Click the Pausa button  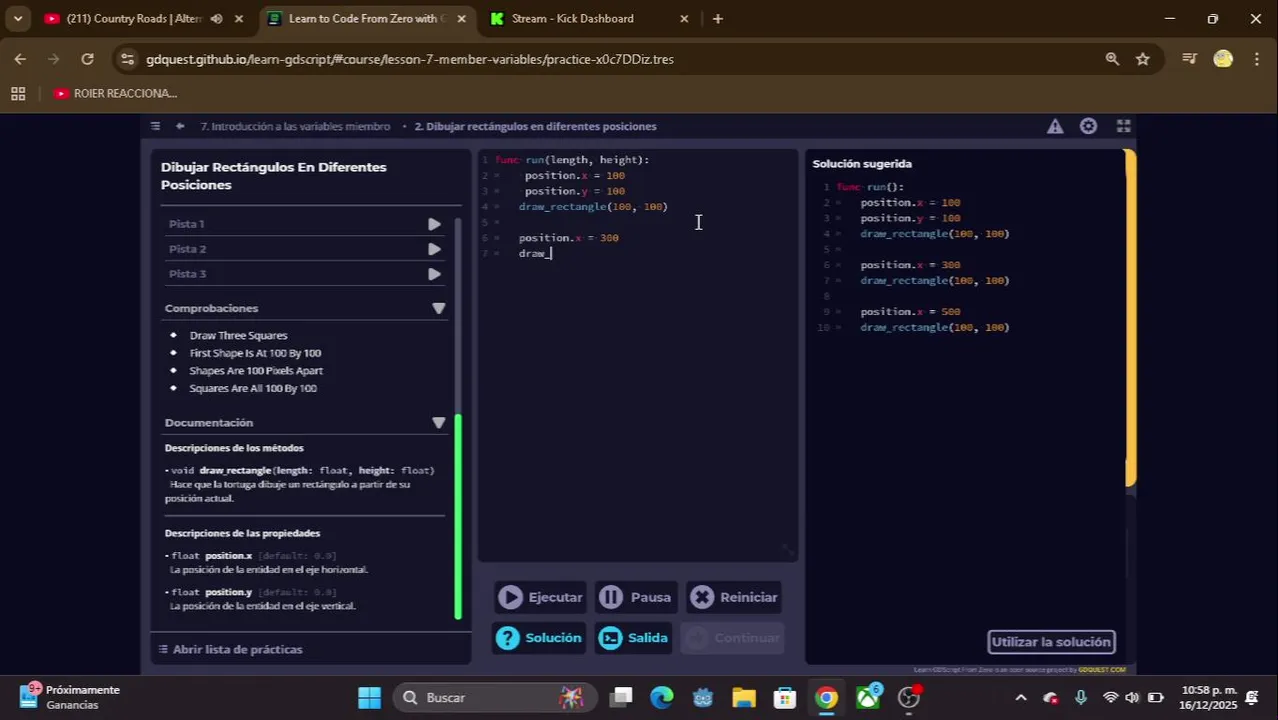[636, 597]
